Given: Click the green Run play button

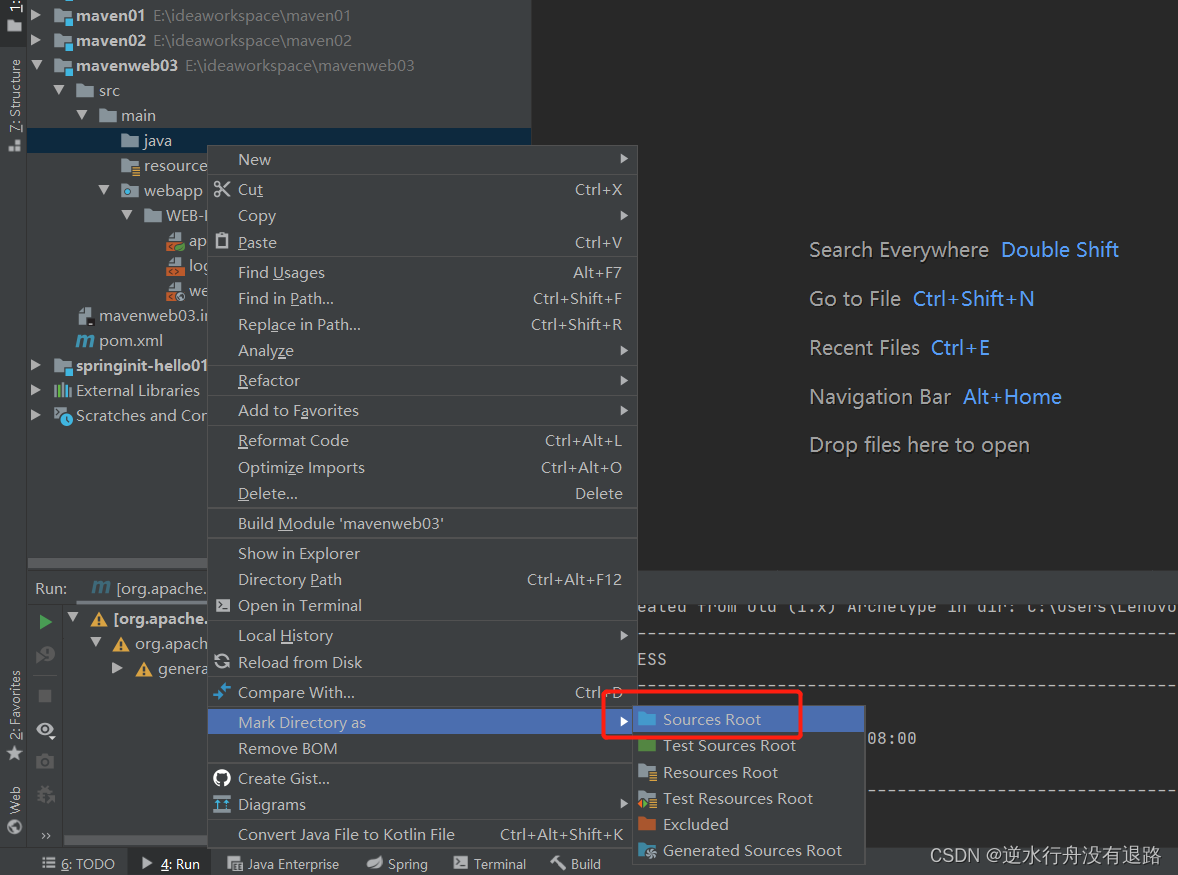Looking at the screenshot, I should [x=45, y=622].
